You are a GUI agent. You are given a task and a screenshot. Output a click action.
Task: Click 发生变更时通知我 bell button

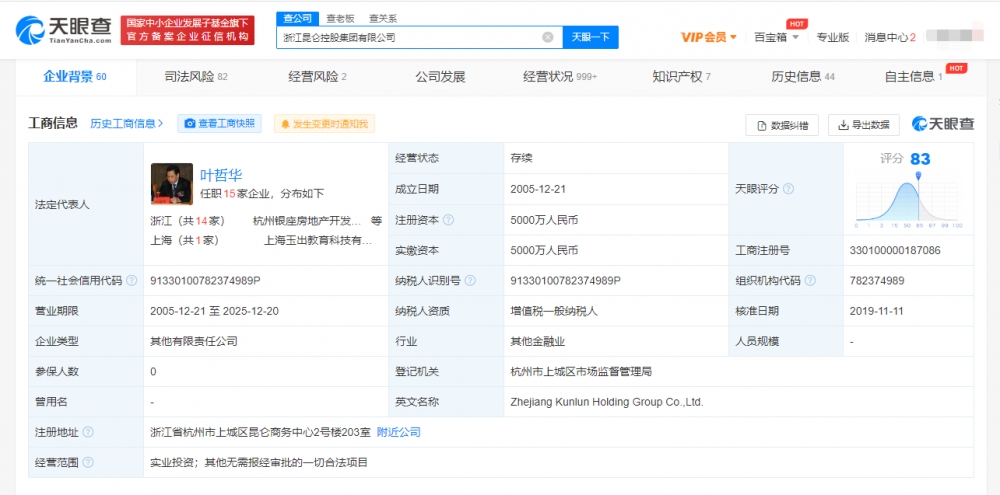pyautogui.click(x=324, y=124)
